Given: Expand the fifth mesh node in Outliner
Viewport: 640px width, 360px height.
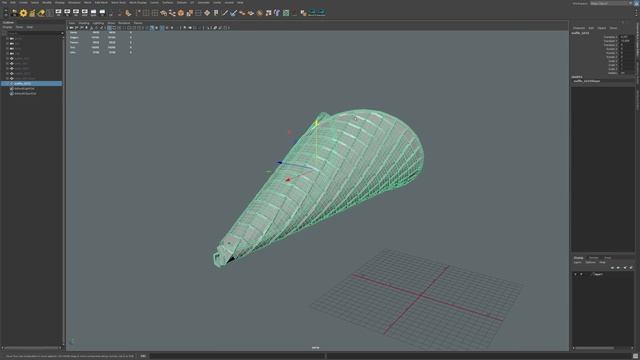Looking at the screenshot, I should coord(7,78).
